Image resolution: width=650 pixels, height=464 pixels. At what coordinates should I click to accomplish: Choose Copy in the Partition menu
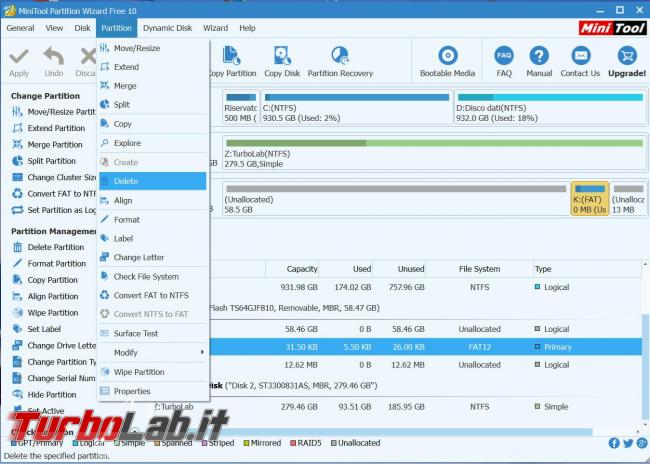pyautogui.click(x=153, y=124)
